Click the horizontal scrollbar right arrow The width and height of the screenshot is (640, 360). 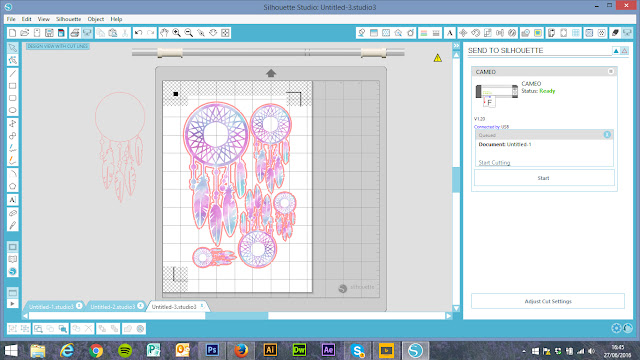point(449,316)
